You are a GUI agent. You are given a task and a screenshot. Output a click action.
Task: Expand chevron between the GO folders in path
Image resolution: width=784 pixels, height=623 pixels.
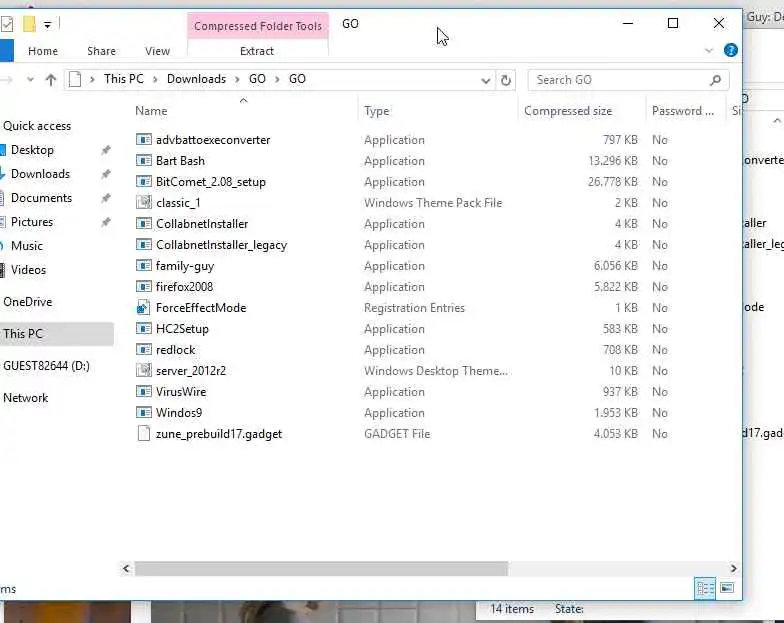click(277, 80)
